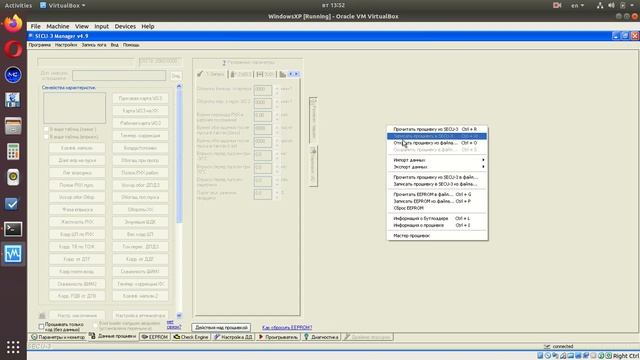This screenshot has width=640, height=360.
Task: Choose 'Информация о бутлоадере' entry
Action: [x=437, y=218]
